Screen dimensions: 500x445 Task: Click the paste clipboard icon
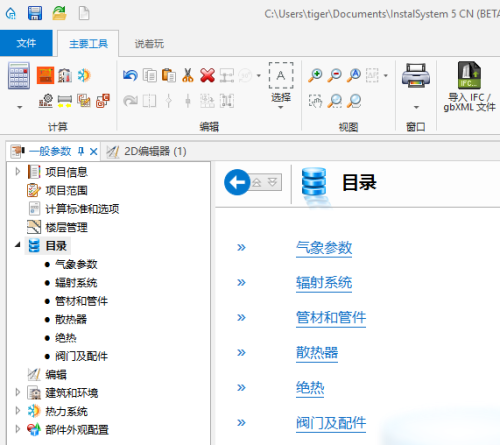coord(169,75)
